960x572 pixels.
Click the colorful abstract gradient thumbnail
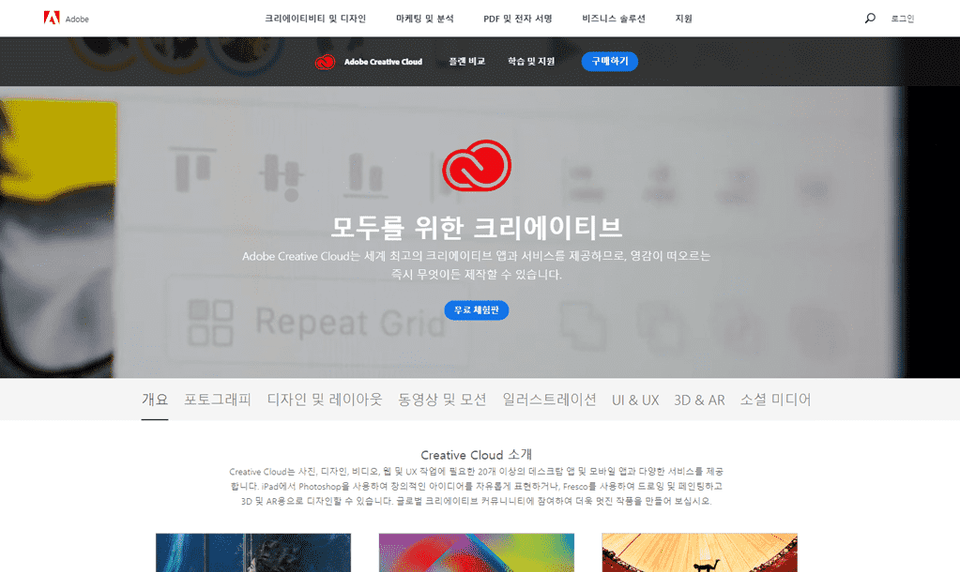pos(476,552)
